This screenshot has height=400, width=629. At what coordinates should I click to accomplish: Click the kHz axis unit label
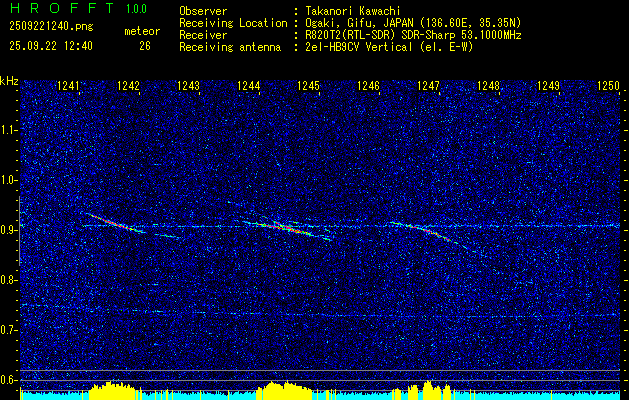click(x=9, y=81)
